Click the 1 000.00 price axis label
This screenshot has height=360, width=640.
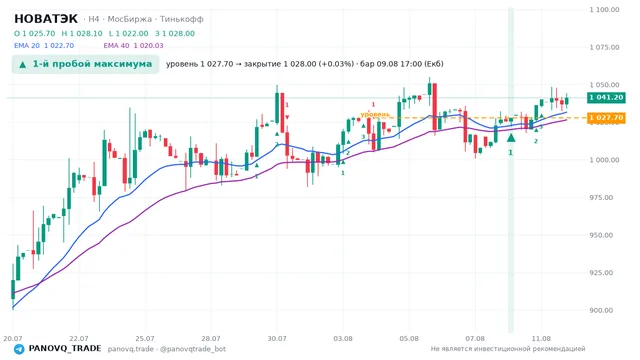(604, 160)
